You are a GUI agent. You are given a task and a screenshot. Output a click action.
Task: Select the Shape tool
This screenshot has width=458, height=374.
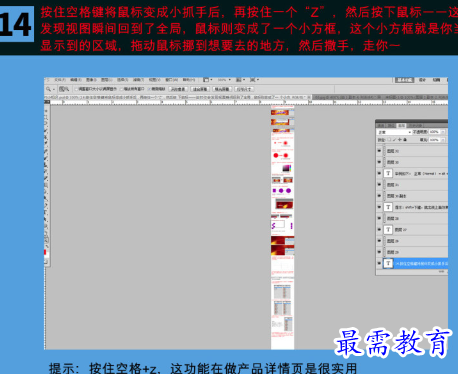tap(46, 226)
